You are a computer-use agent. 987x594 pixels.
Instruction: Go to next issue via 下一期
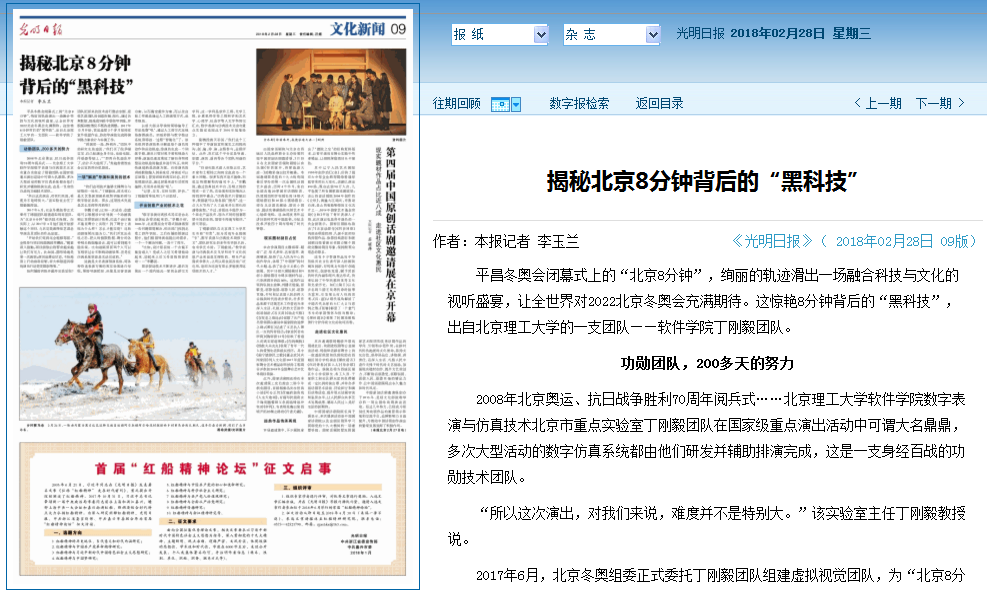[x=933, y=103]
